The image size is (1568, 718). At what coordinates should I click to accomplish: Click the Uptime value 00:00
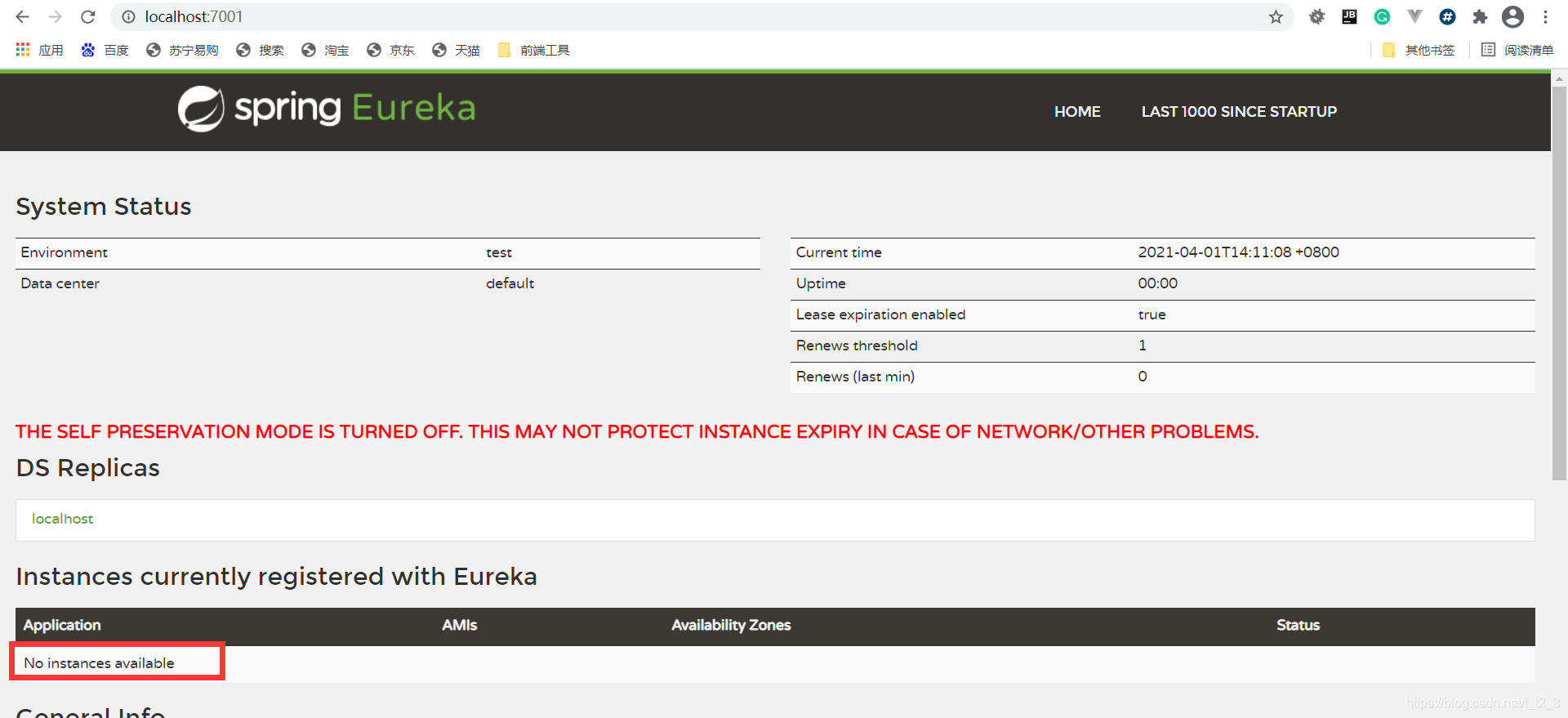pos(1157,283)
